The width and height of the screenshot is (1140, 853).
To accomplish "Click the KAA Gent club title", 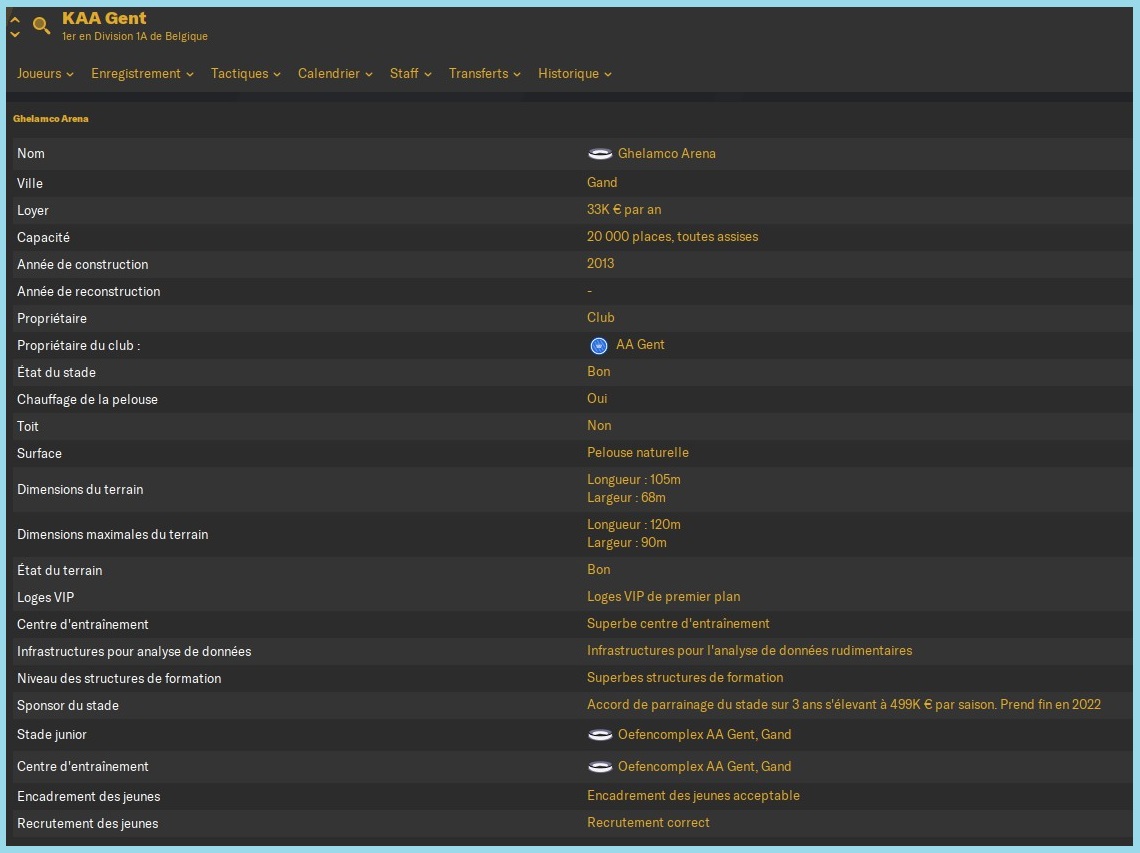I will (104, 18).
